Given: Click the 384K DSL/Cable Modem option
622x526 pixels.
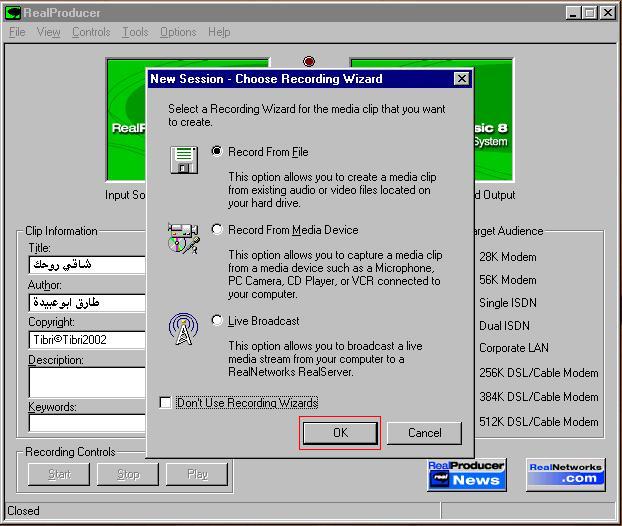Looking at the screenshot, I should (538, 397).
